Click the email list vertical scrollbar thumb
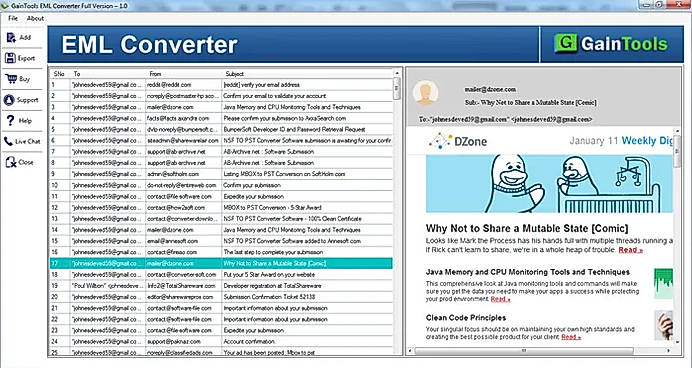Viewport: 692px width, 368px height. (397, 88)
